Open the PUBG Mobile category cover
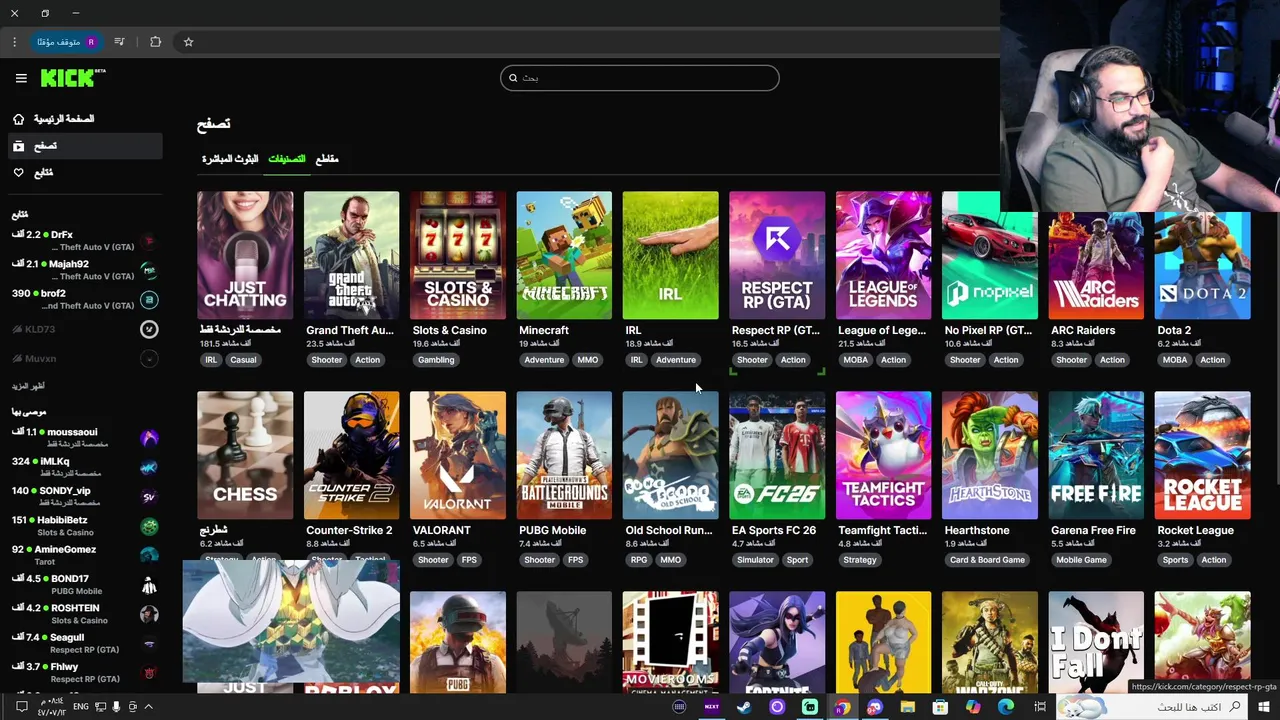This screenshot has width=1280, height=720. (564, 455)
